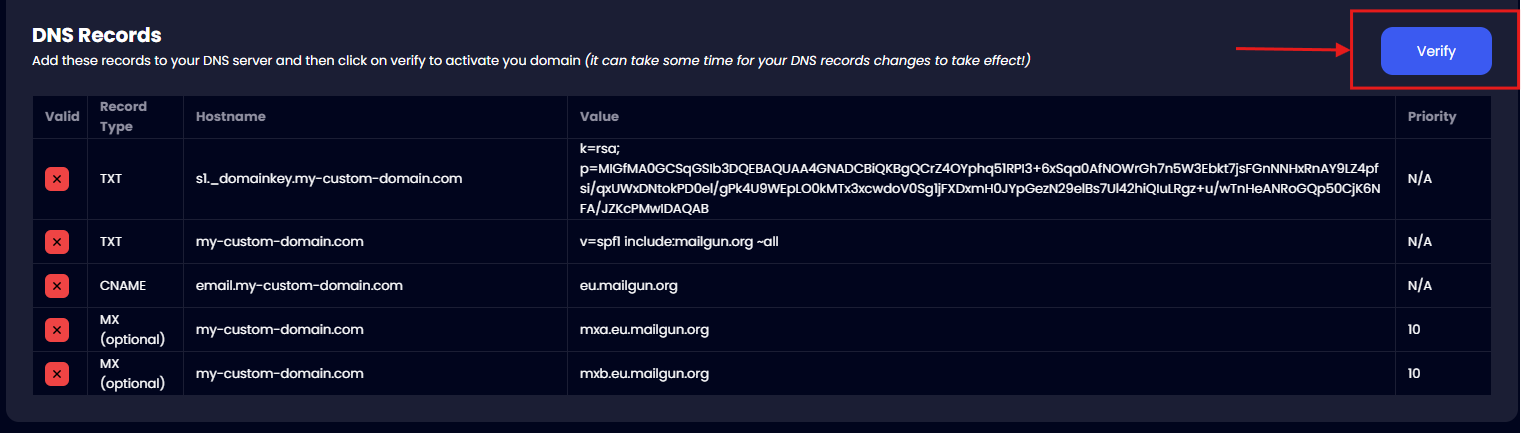Click the Valid column header

(x=62, y=117)
